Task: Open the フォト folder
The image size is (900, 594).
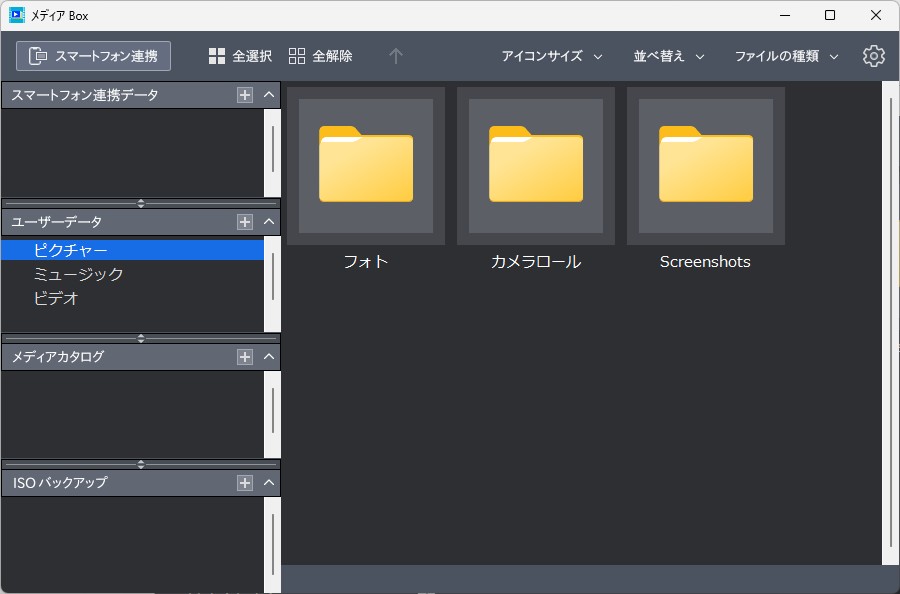Action: (x=365, y=165)
